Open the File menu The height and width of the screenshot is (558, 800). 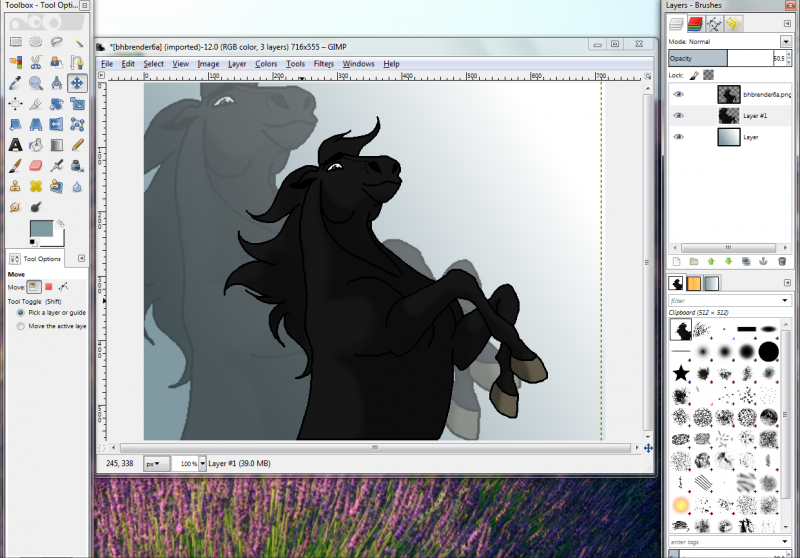(107, 64)
